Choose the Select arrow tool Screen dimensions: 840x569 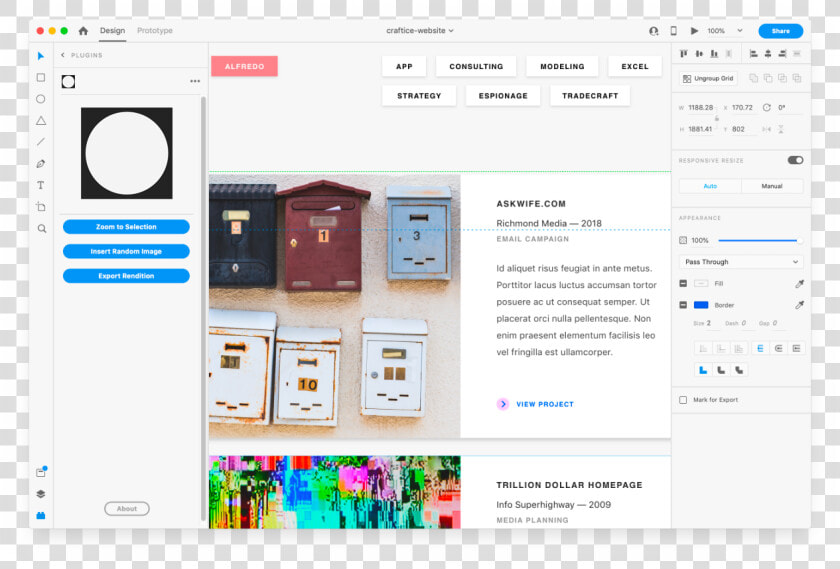click(x=41, y=56)
